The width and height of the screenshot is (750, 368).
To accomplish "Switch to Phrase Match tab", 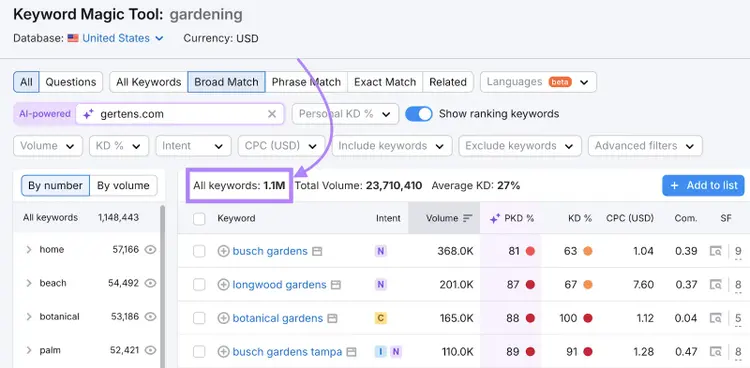I will (306, 82).
